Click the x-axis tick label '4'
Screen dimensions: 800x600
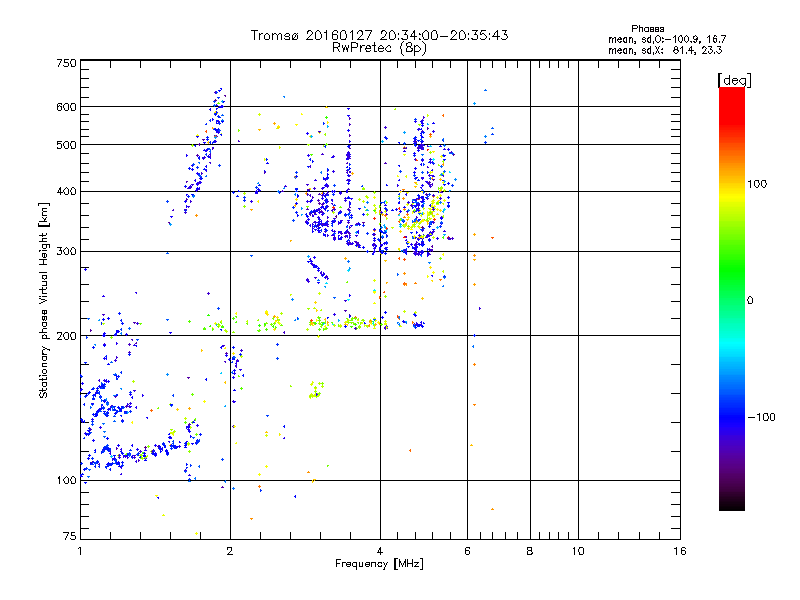[x=380, y=551]
